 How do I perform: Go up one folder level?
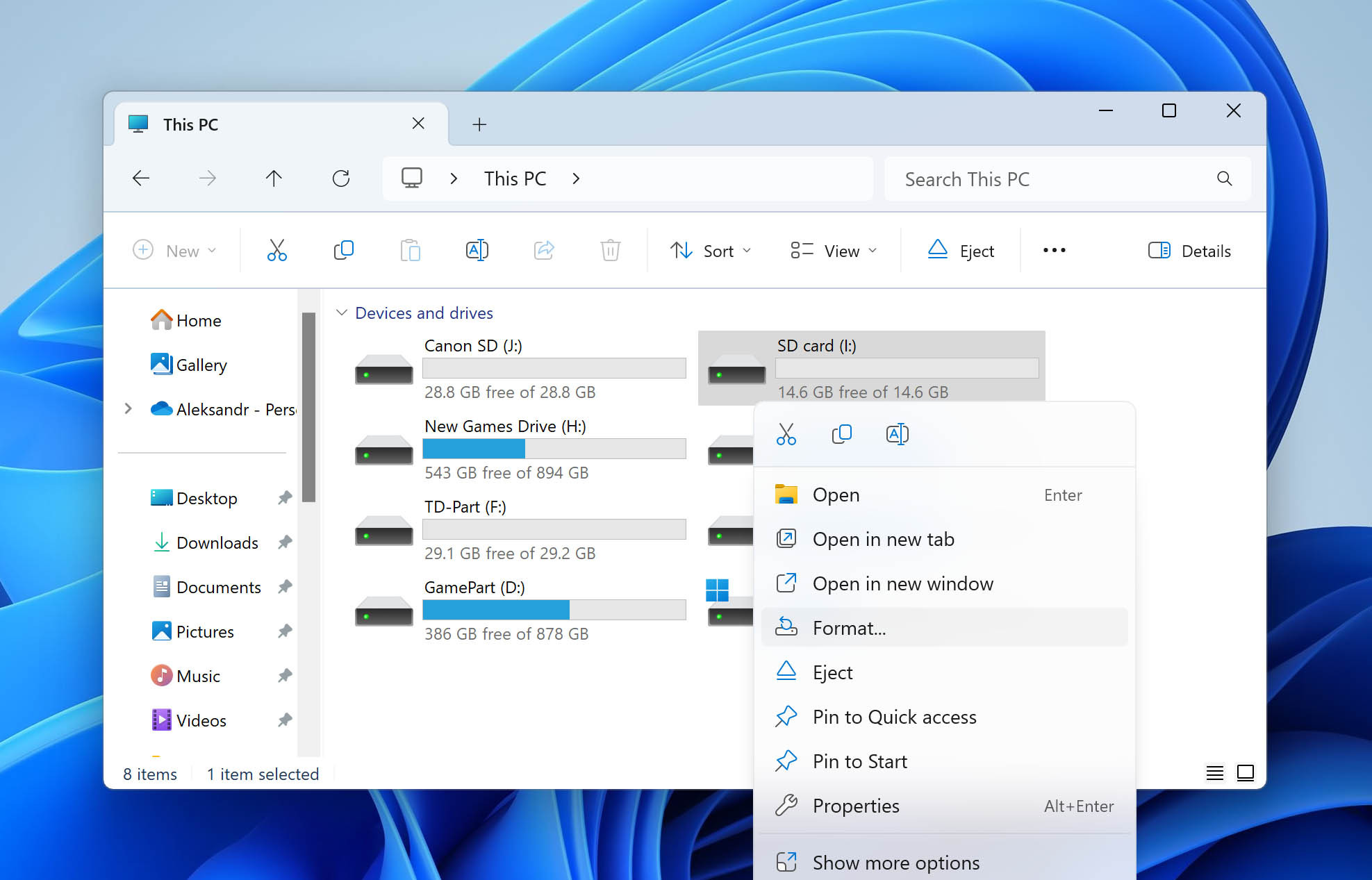(x=274, y=179)
